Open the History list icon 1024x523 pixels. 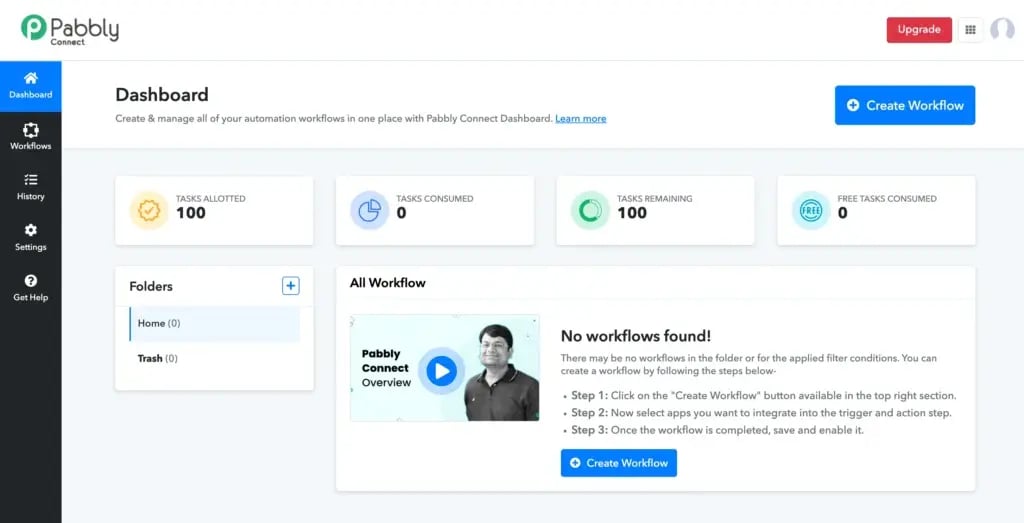31,180
